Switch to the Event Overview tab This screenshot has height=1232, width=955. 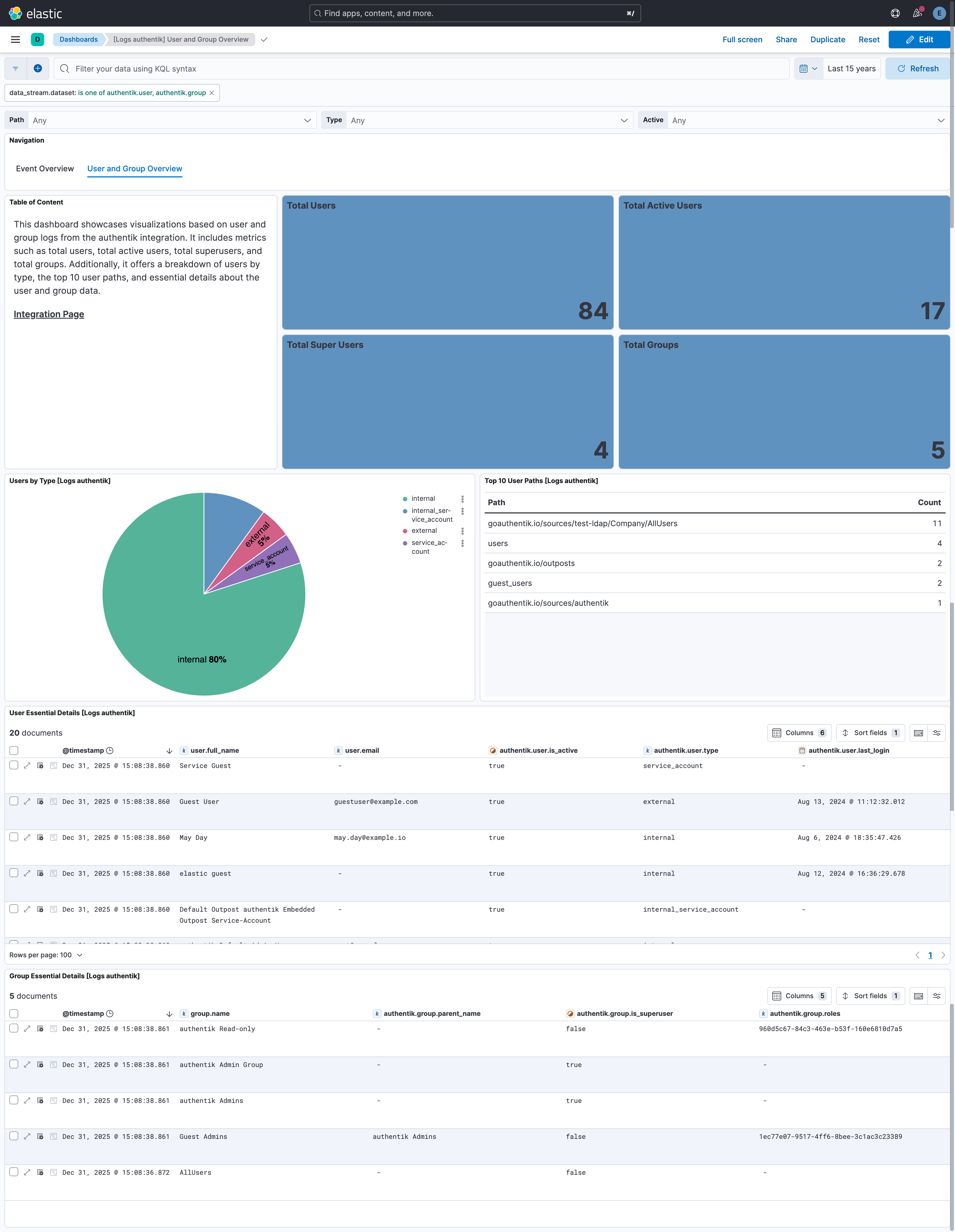pyautogui.click(x=44, y=168)
